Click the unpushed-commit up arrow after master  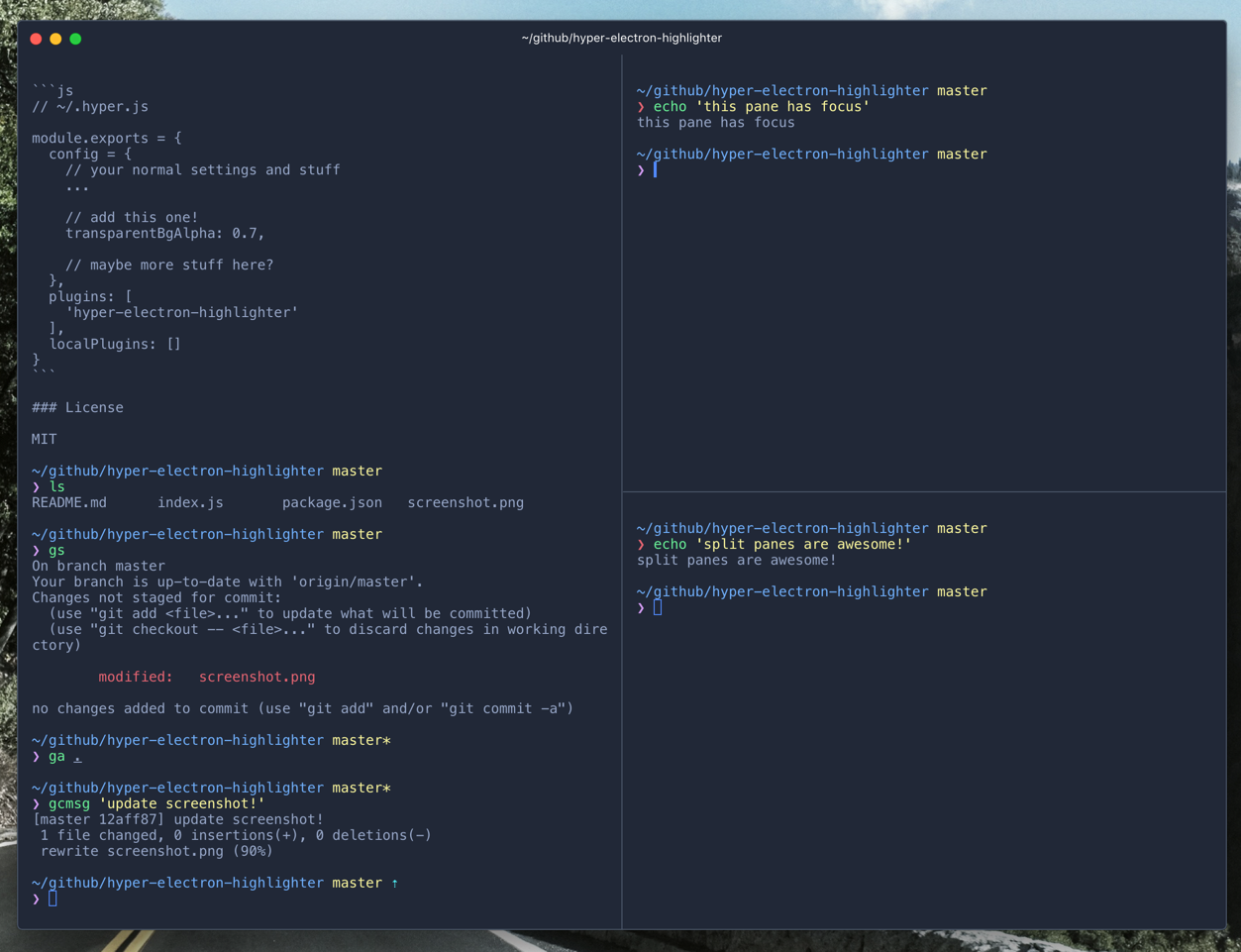point(394,883)
